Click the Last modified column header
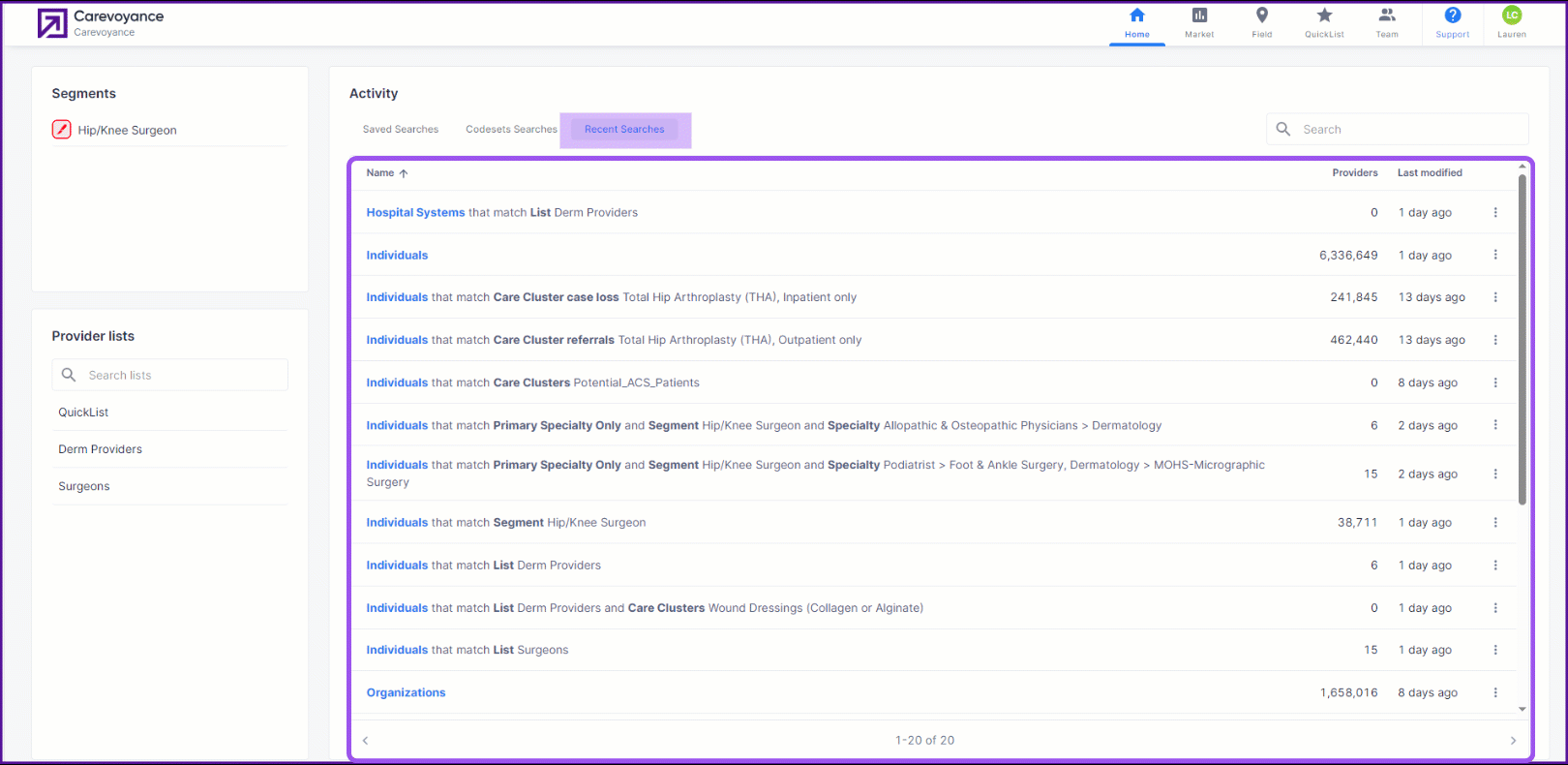 coord(1430,173)
